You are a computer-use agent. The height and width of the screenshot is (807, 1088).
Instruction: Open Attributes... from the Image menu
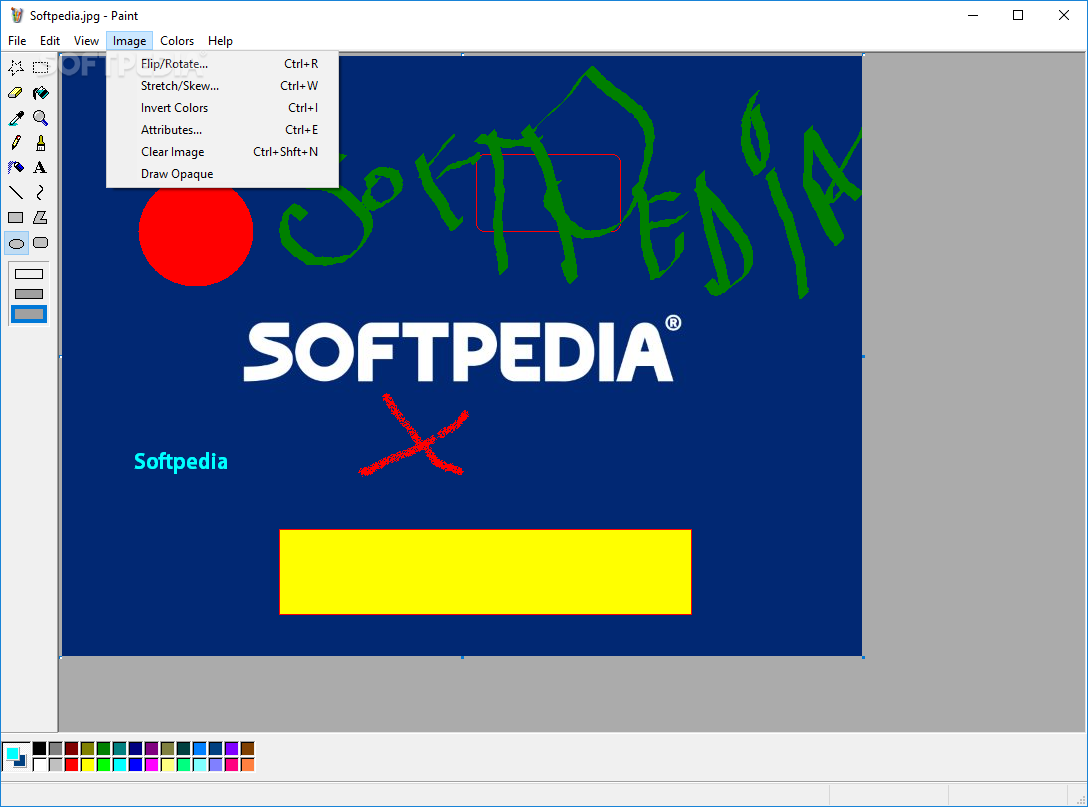pos(222,130)
